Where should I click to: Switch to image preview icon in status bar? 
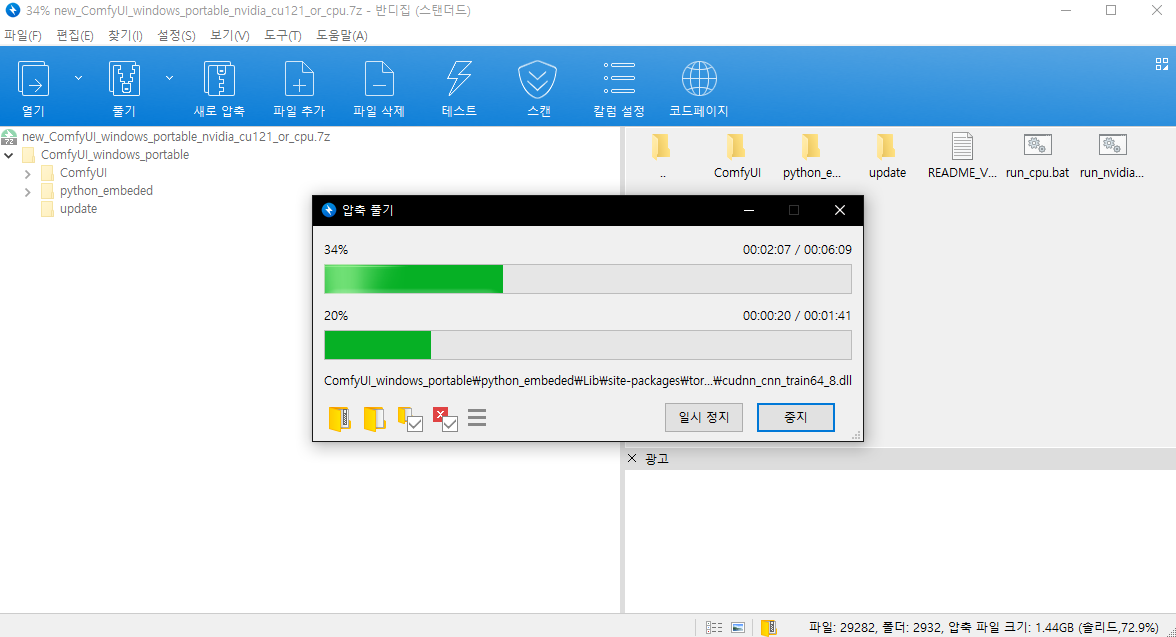tap(738, 627)
